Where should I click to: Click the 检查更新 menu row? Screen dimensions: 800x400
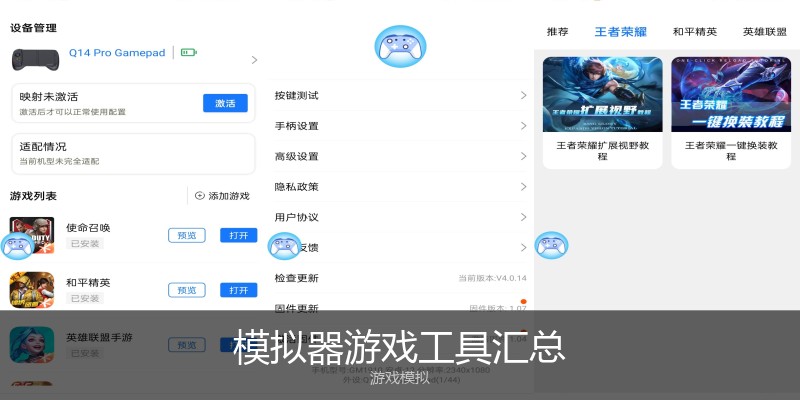(401, 278)
